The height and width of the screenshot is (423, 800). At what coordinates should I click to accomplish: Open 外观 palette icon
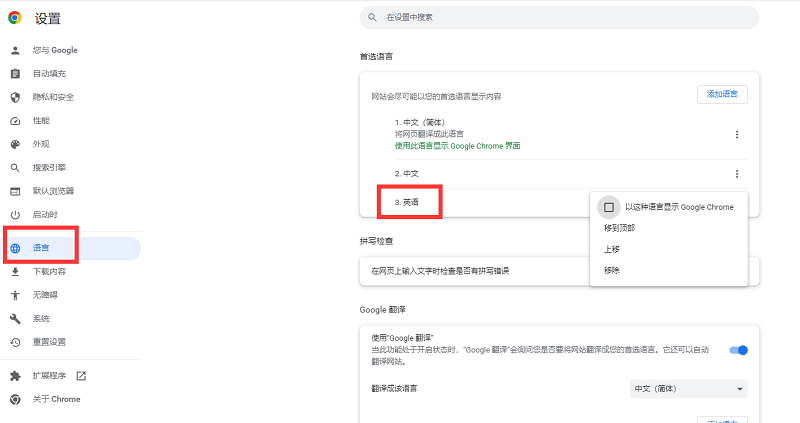coord(15,144)
